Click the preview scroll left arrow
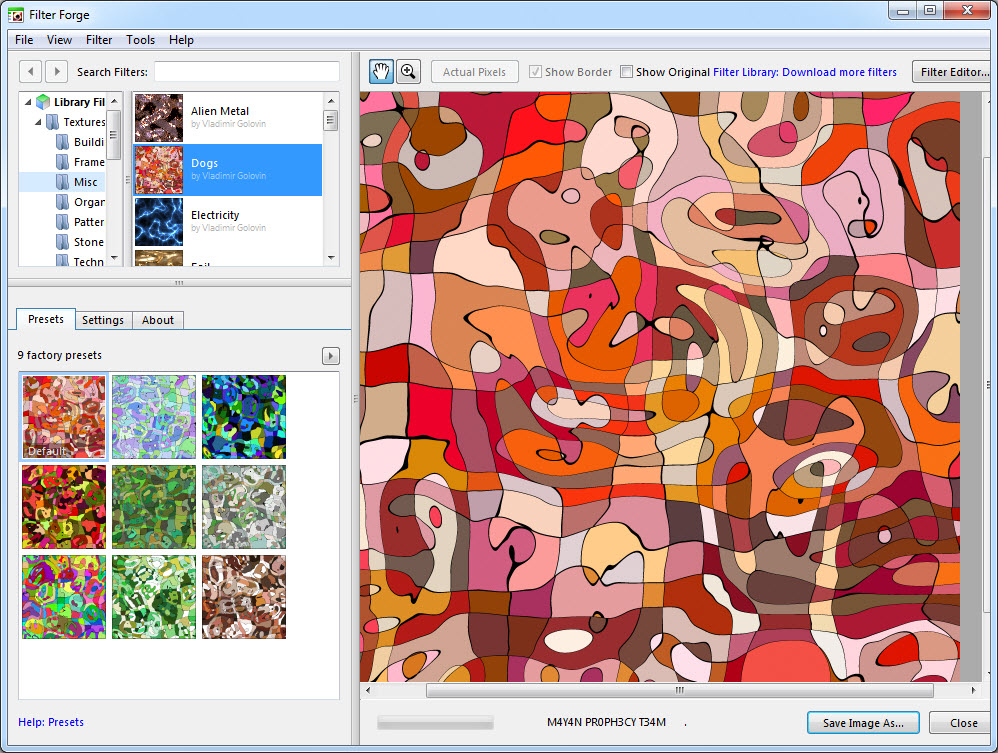The width and height of the screenshot is (998, 753). 368,690
